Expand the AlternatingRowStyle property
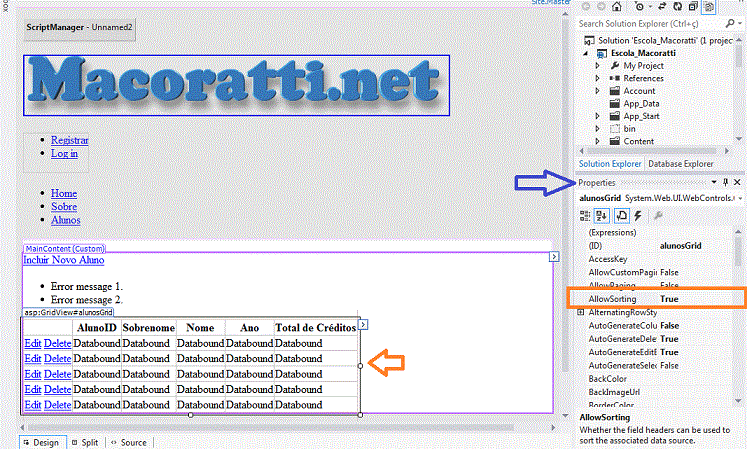Image resolution: width=747 pixels, height=449 pixels. 580,312
